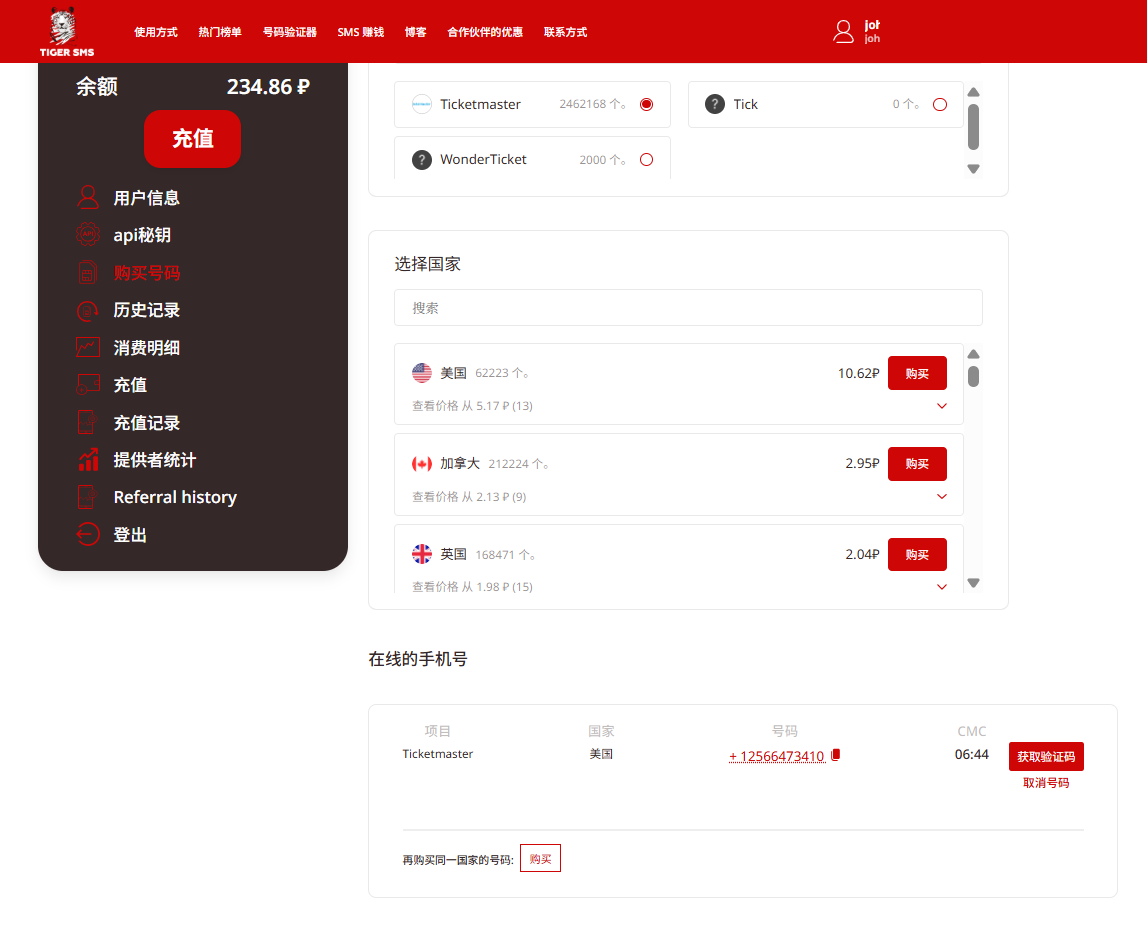
Task: Open 提供者统计 in the sidebar
Action: point(154,460)
